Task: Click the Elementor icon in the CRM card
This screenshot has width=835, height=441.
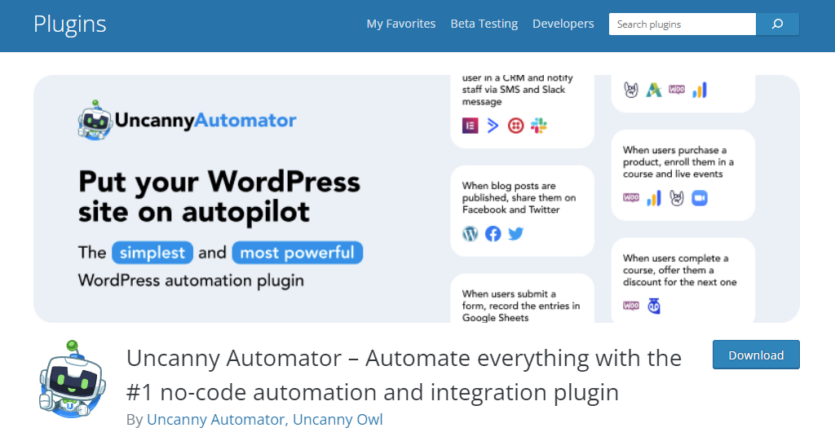Action: [x=470, y=126]
